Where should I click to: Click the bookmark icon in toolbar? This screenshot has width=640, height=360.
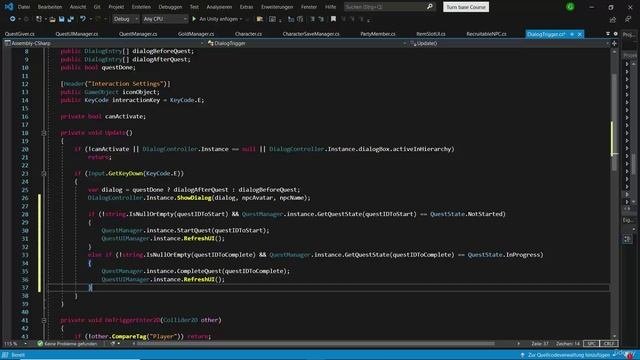point(333,19)
